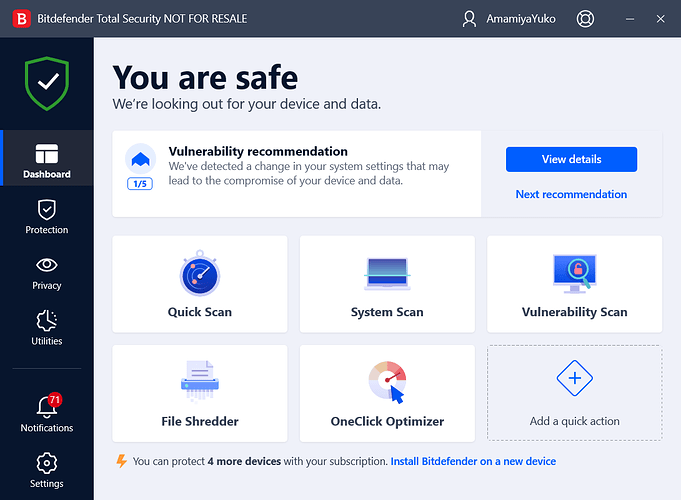
Task: Click 'Bitdefender Total Security NOT FOR RESALE' title
Action: point(142,19)
